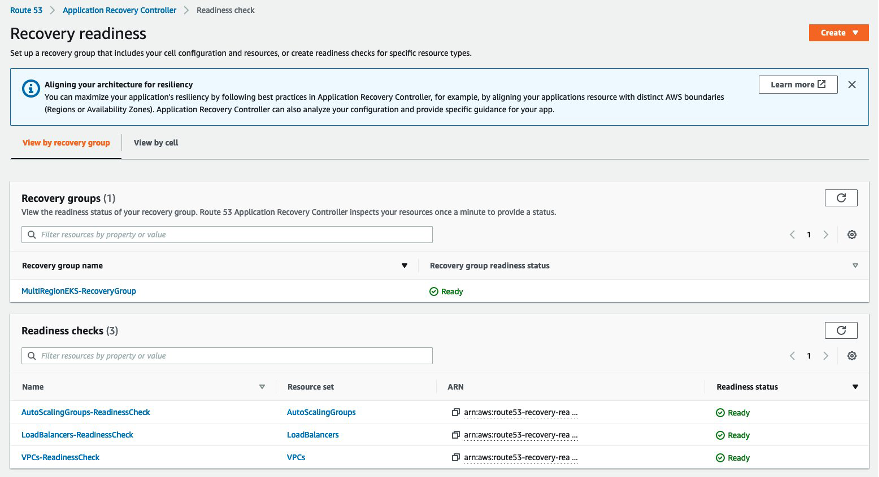Refresh the Readiness checks table
The image size is (879, 477).
[x=841, y=330]
